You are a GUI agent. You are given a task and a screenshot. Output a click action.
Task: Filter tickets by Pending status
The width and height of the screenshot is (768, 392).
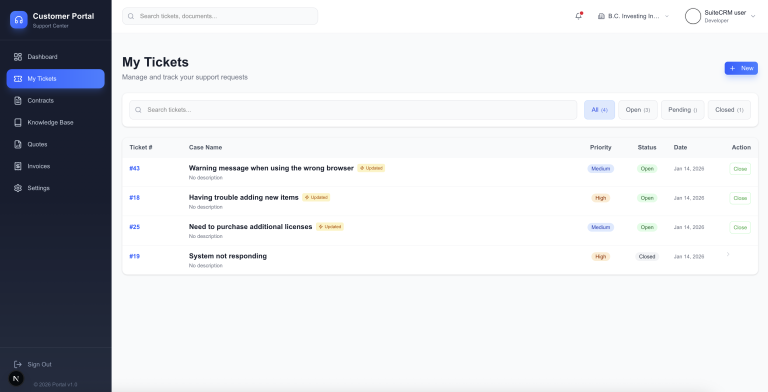[x=682, y=110]
